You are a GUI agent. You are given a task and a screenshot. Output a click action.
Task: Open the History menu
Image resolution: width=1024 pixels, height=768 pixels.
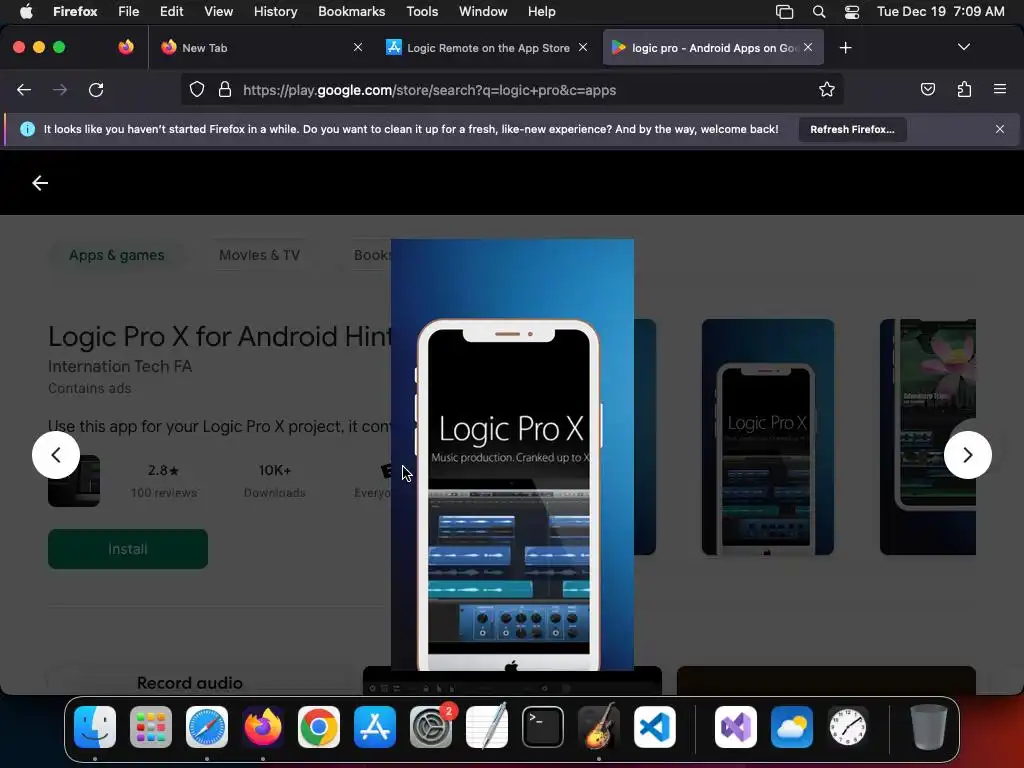tap(275, 12)
